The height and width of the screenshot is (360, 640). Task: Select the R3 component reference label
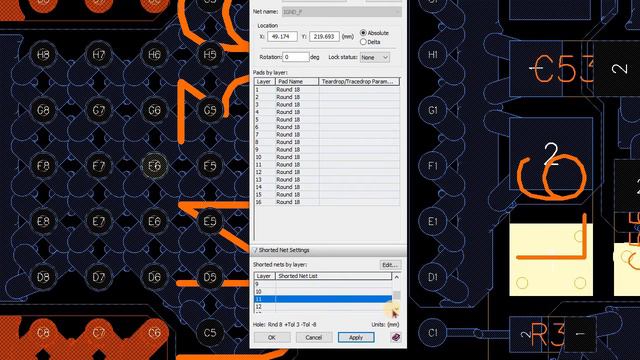548,335
